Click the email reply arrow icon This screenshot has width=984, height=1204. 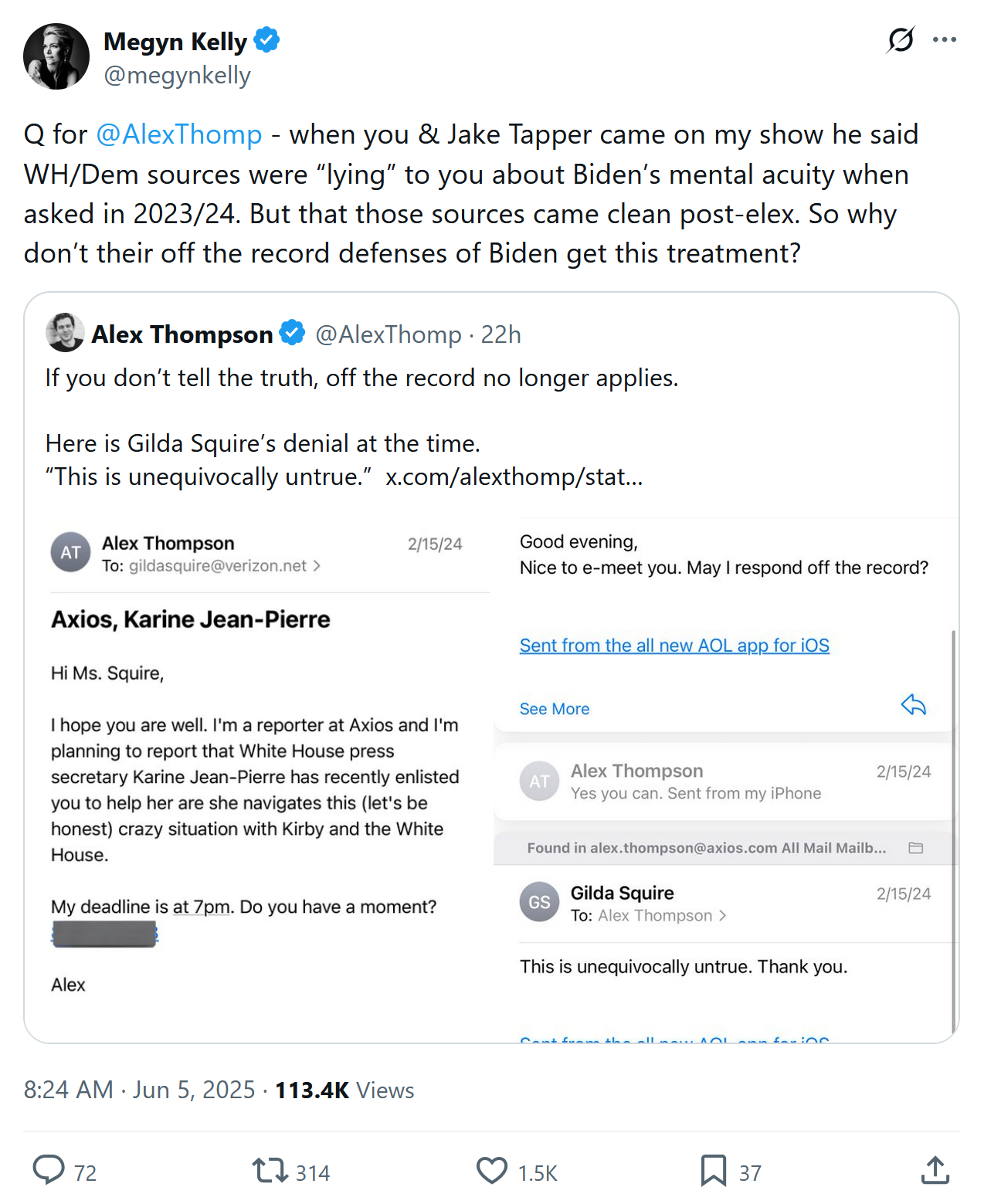[x=913, y=705]
